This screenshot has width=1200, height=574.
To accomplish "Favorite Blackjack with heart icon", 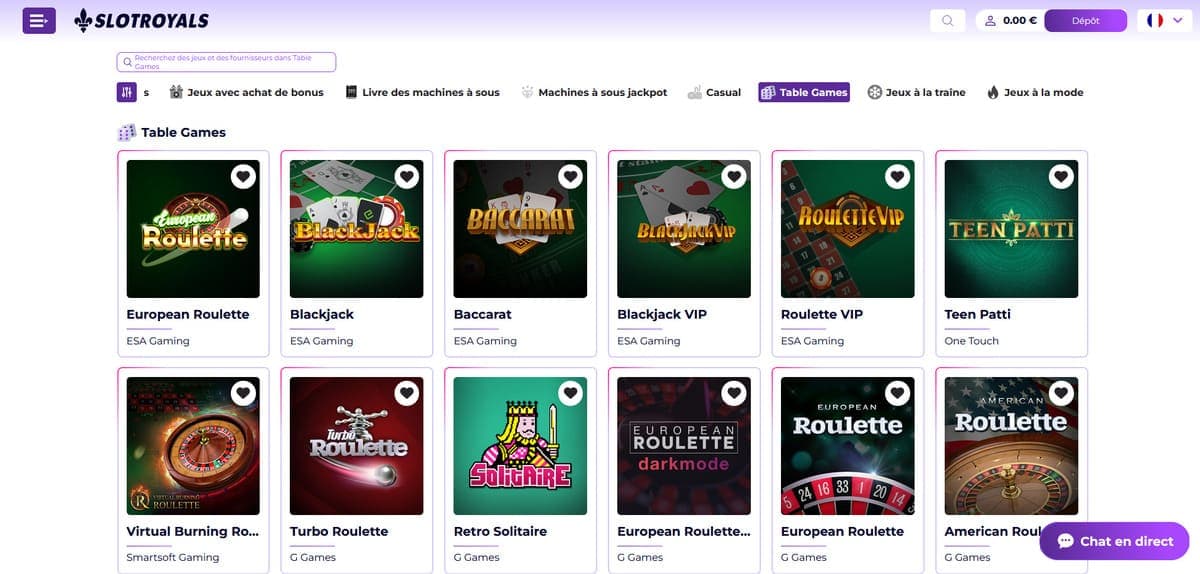I will pyautogui.click(x=406, y=177).
